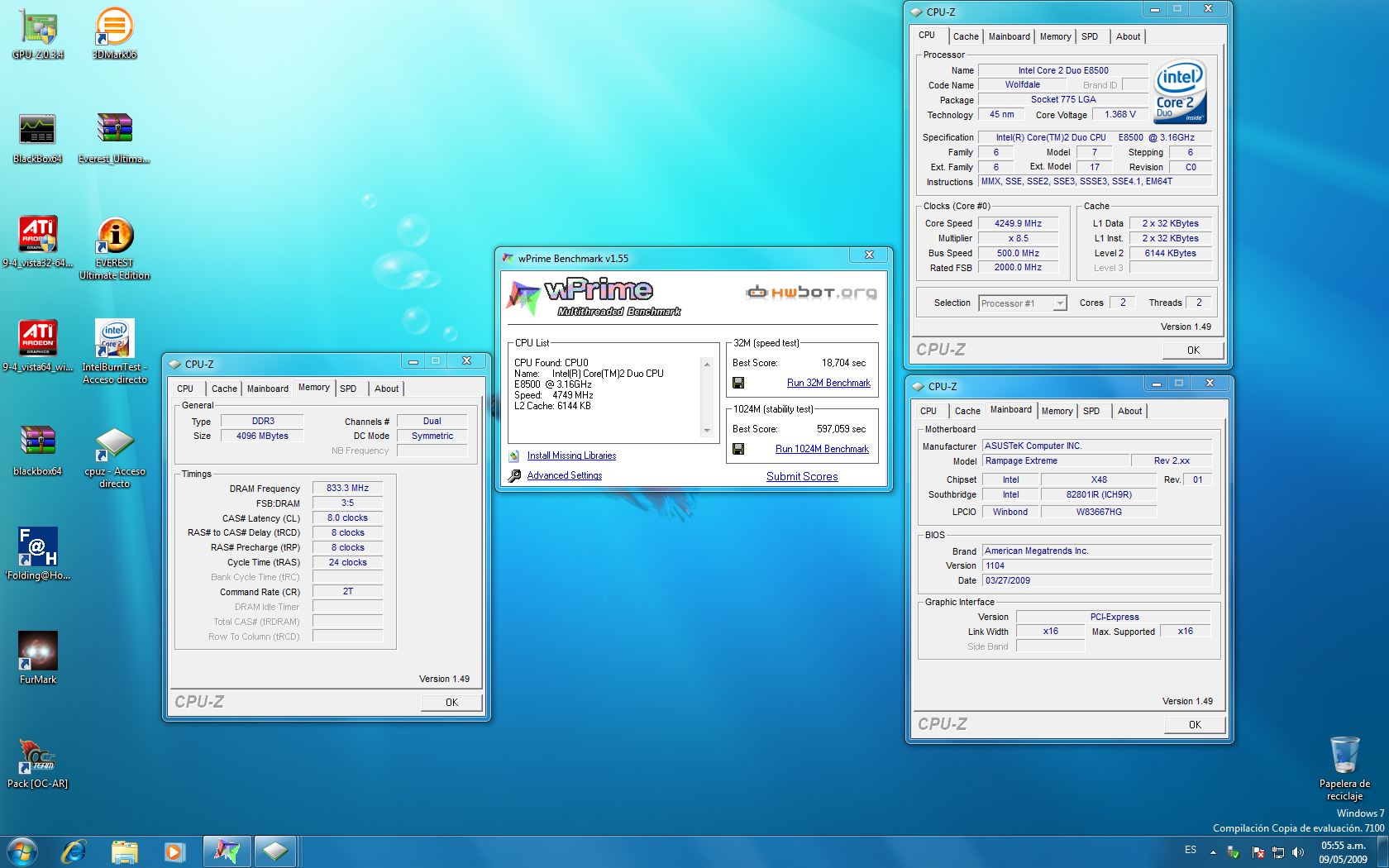Click Run 32M Benchmark link
The height and width of the screenshot is (868, 1389).
pyautogui.click(x=828, y=383)
